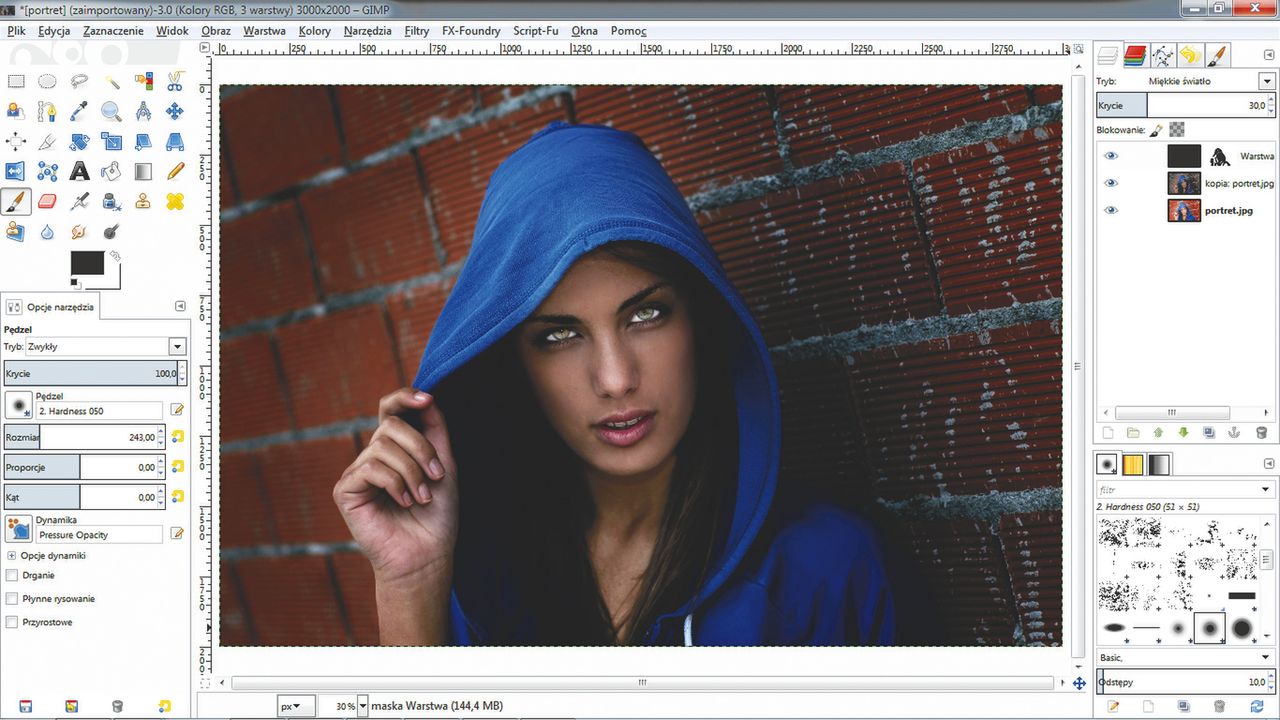Select the Text tool
The height and width of the screenshot is (720, 1280).
tap(79, 172)
